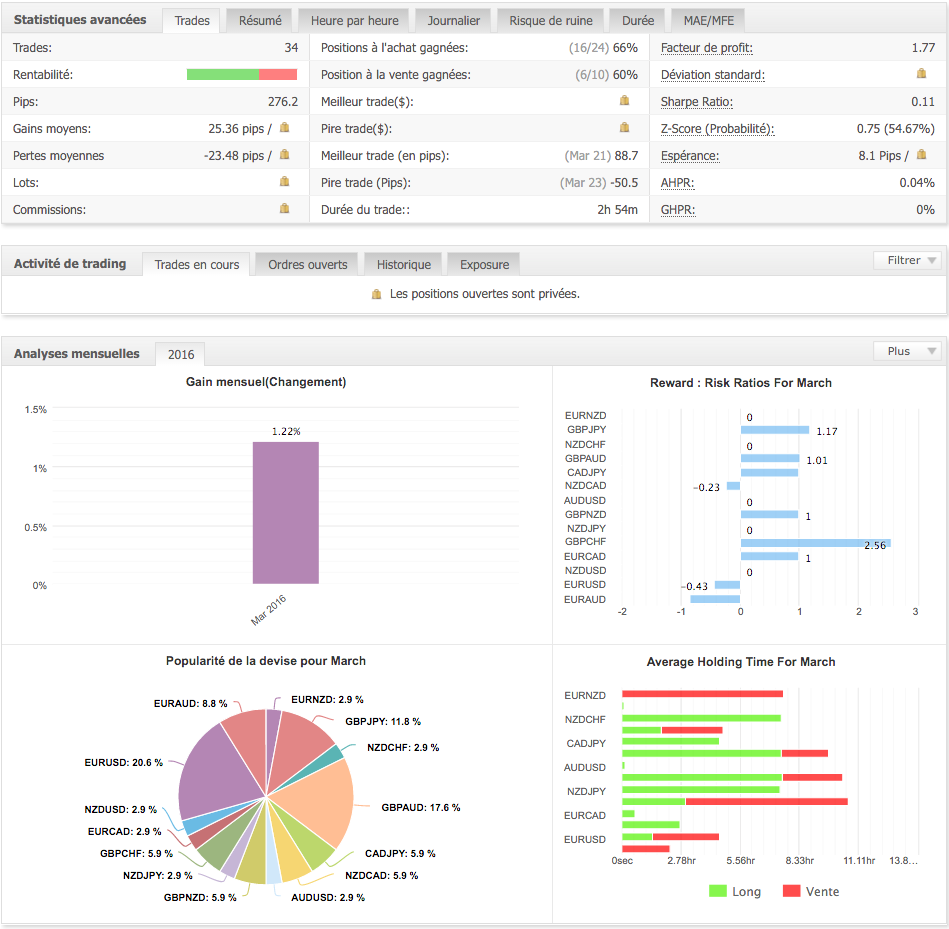The image size is (949, 929).
Task: Click the green part of Rentabilité bar
Action: pyautogui.click(x=222, y=74)
